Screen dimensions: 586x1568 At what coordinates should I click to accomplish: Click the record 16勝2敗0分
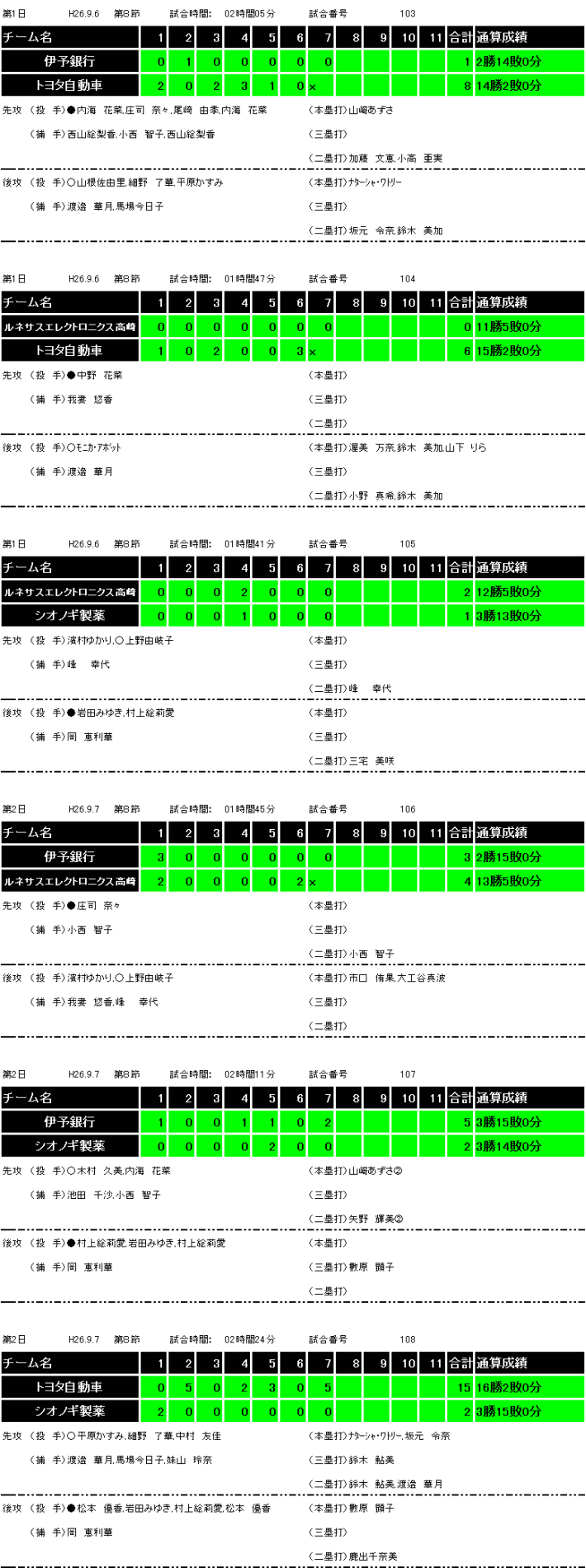coord(508,1387)
